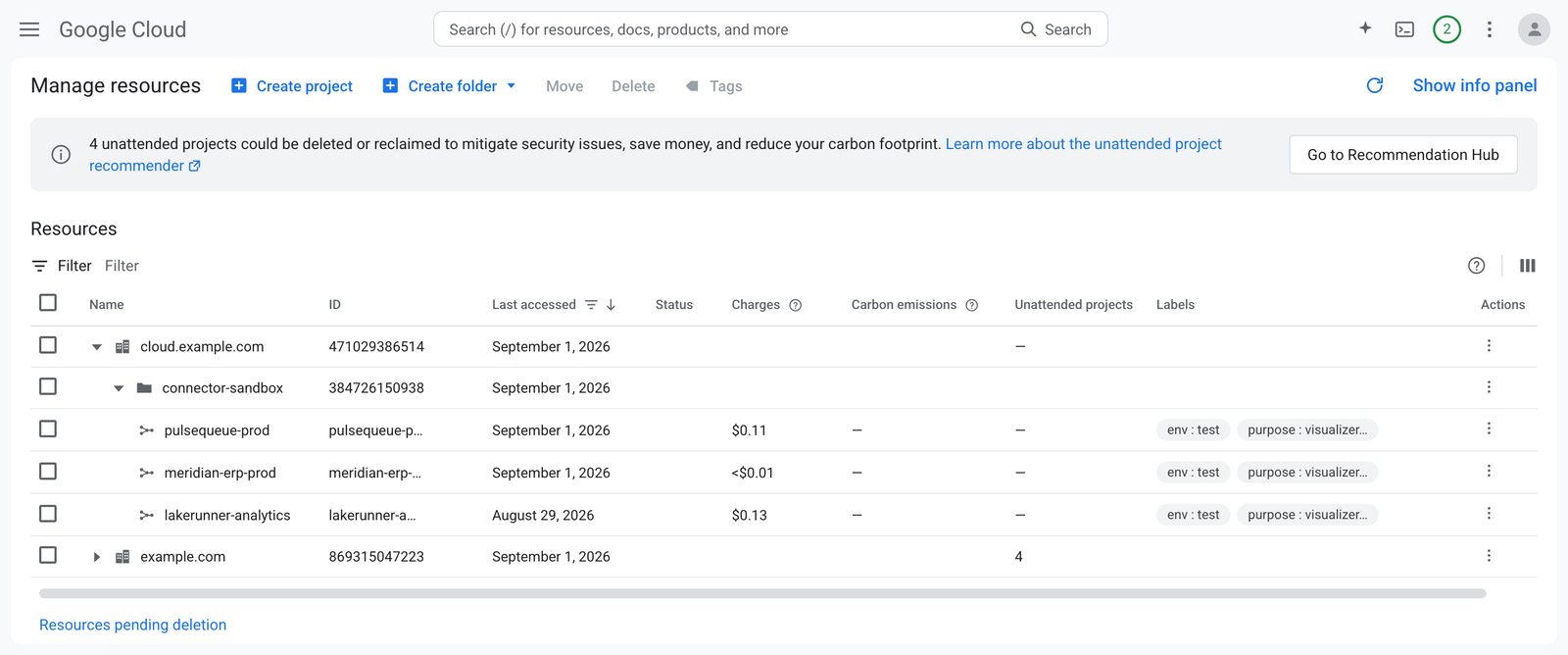Click the lakerunner-analytics project name
Screen dimensions: 1568x655
[227, 515]
